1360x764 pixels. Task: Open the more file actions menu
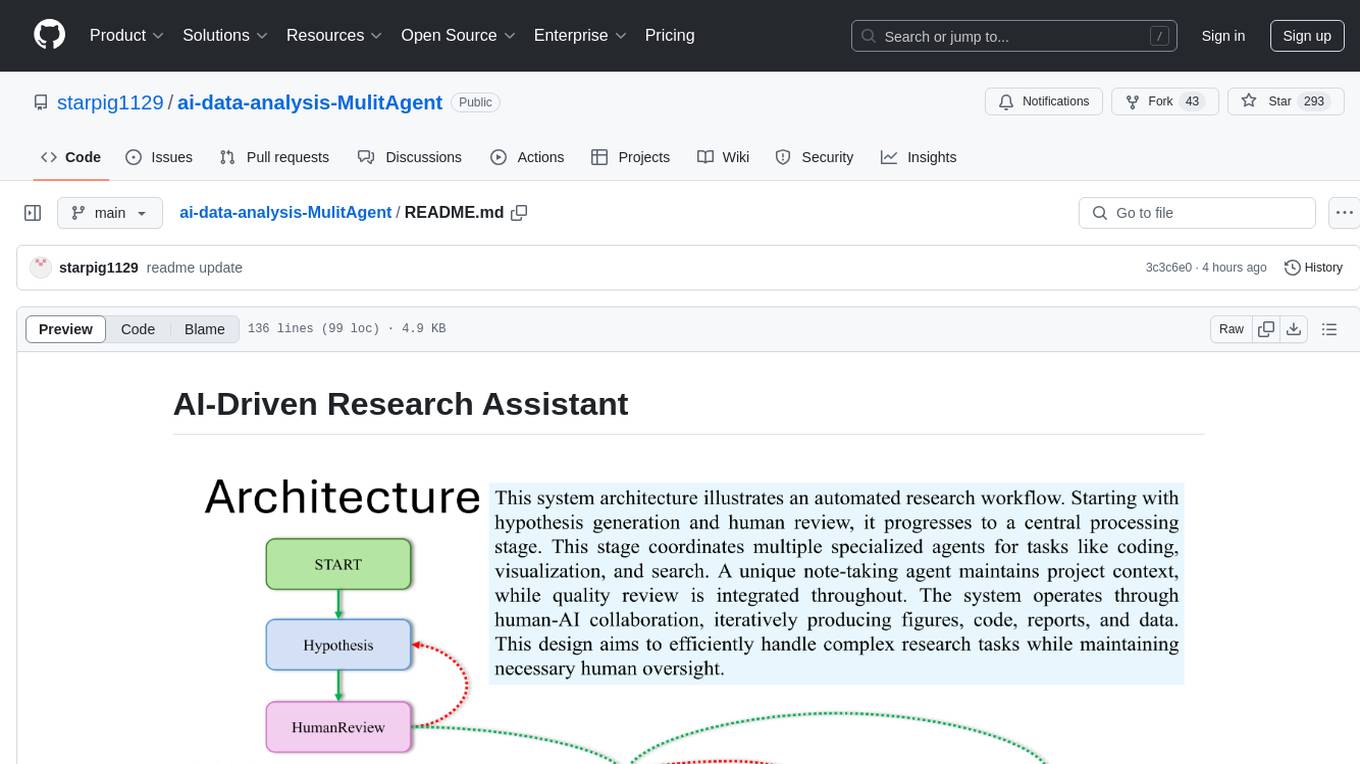(1344, 213)
